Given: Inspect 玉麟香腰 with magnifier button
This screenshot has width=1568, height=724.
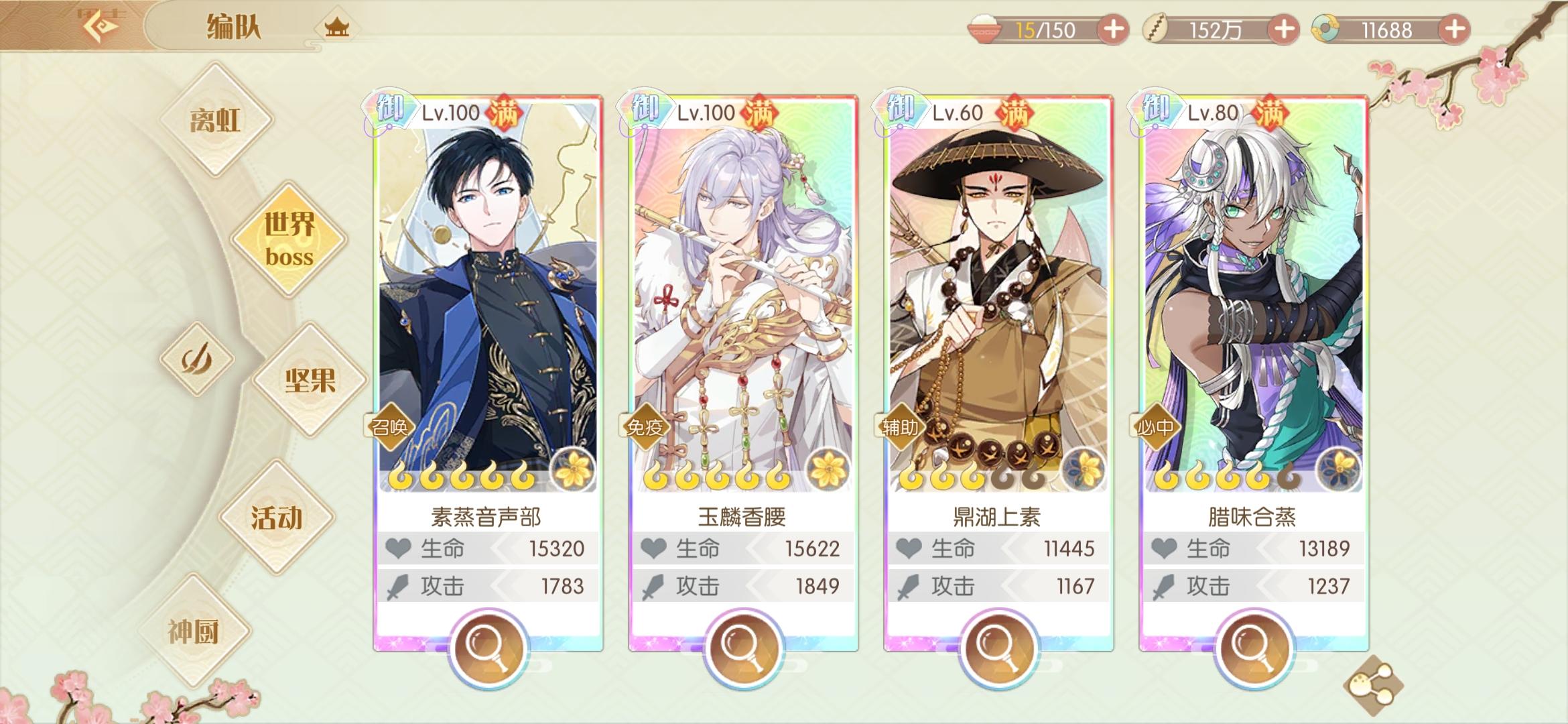Looking at the screenshot, I should [x=744, y=648].
